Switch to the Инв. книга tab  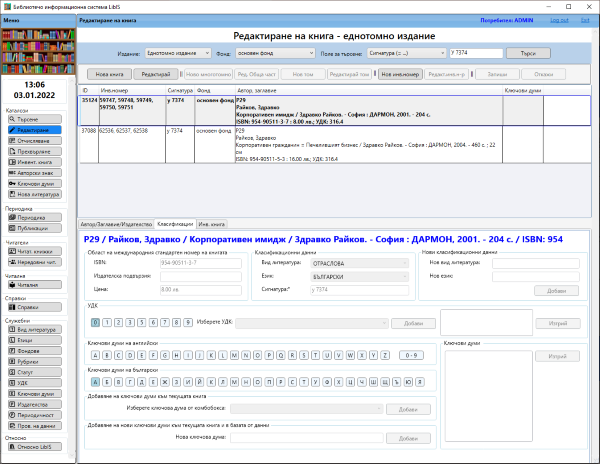(x=211, y=224)
